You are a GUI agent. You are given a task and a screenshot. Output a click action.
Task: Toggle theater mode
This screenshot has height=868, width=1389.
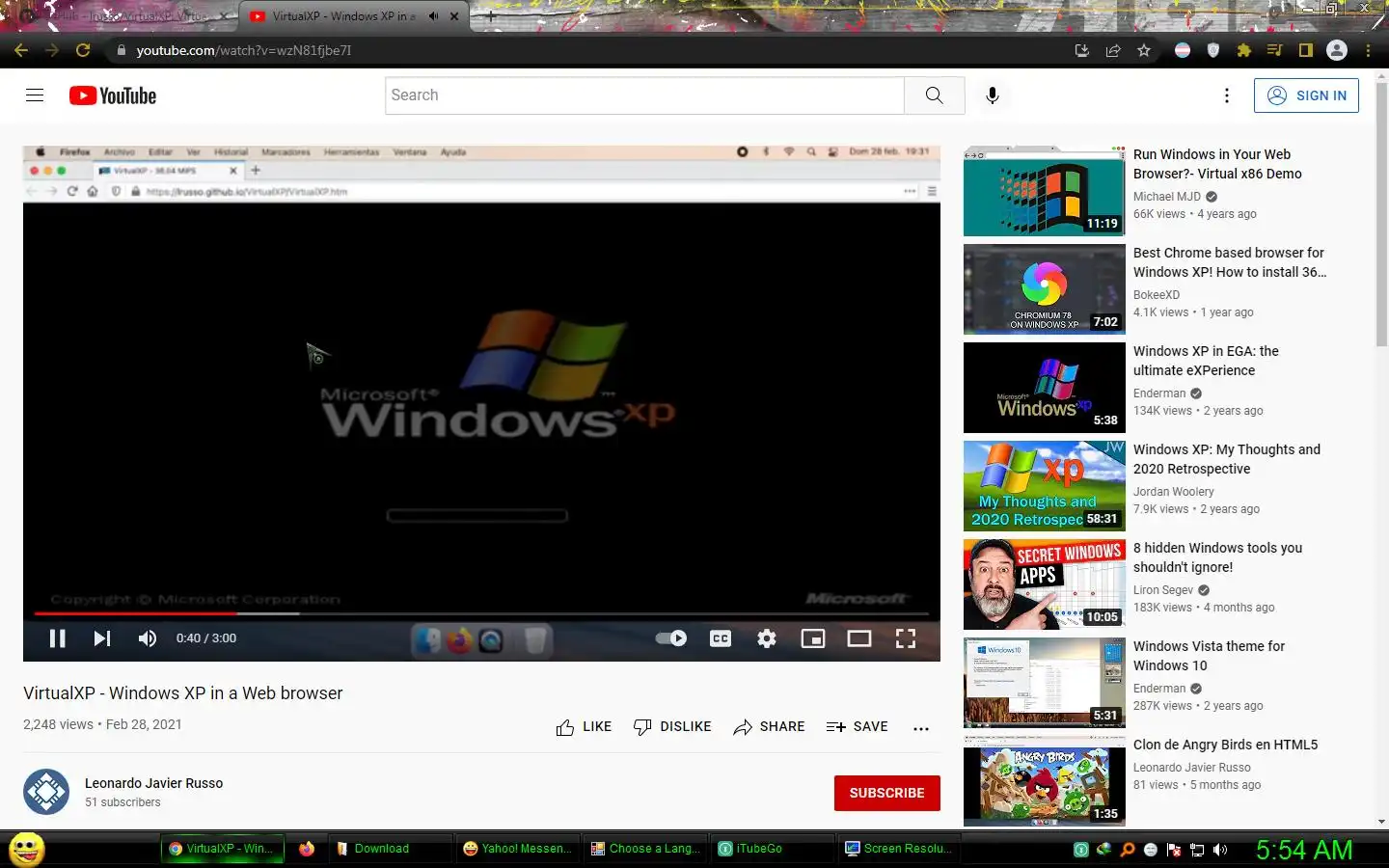[x=859, y=638]
